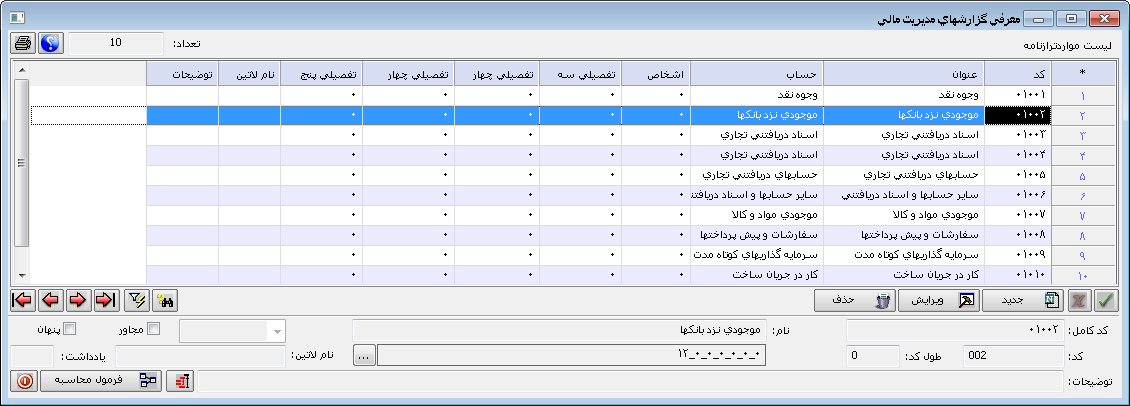The height and width of the screenshot is (406, 1130).
Task: Go to last record with red arrow-bar button
Action: click(x=105, y=300)
